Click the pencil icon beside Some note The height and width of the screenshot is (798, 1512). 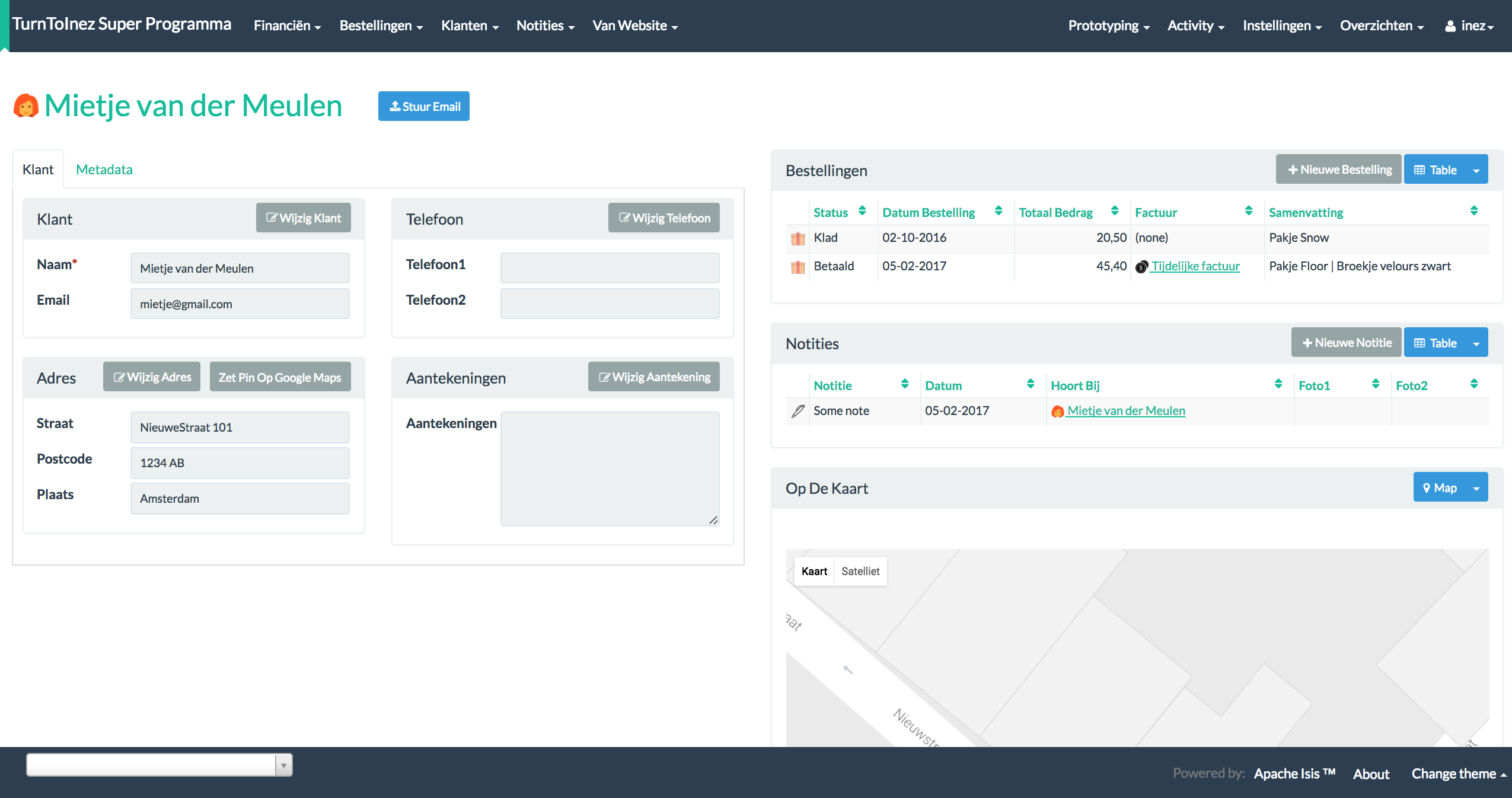click(x=798, y=411)
